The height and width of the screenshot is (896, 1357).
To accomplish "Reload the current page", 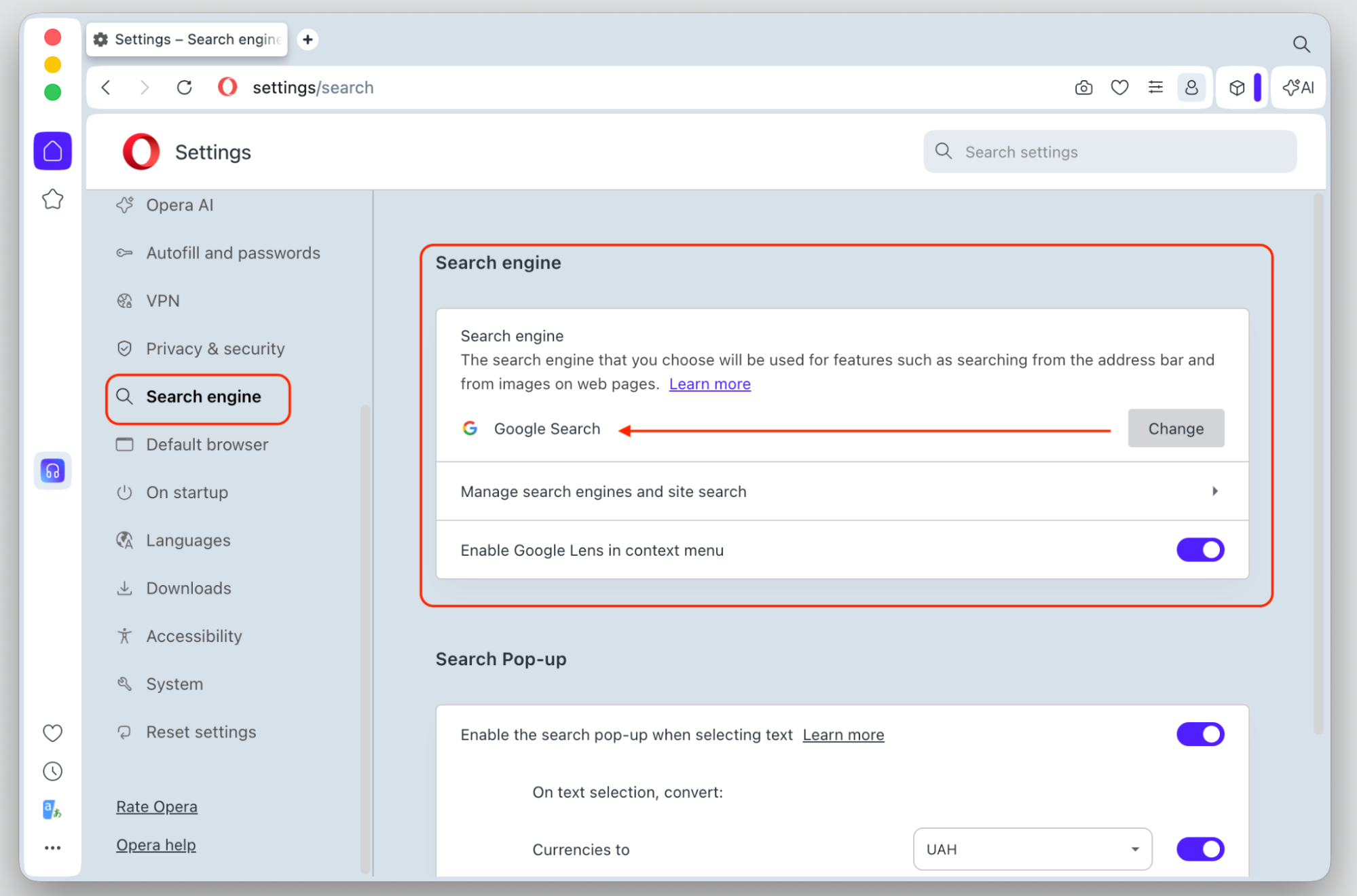I will click(x=184, y=88).
